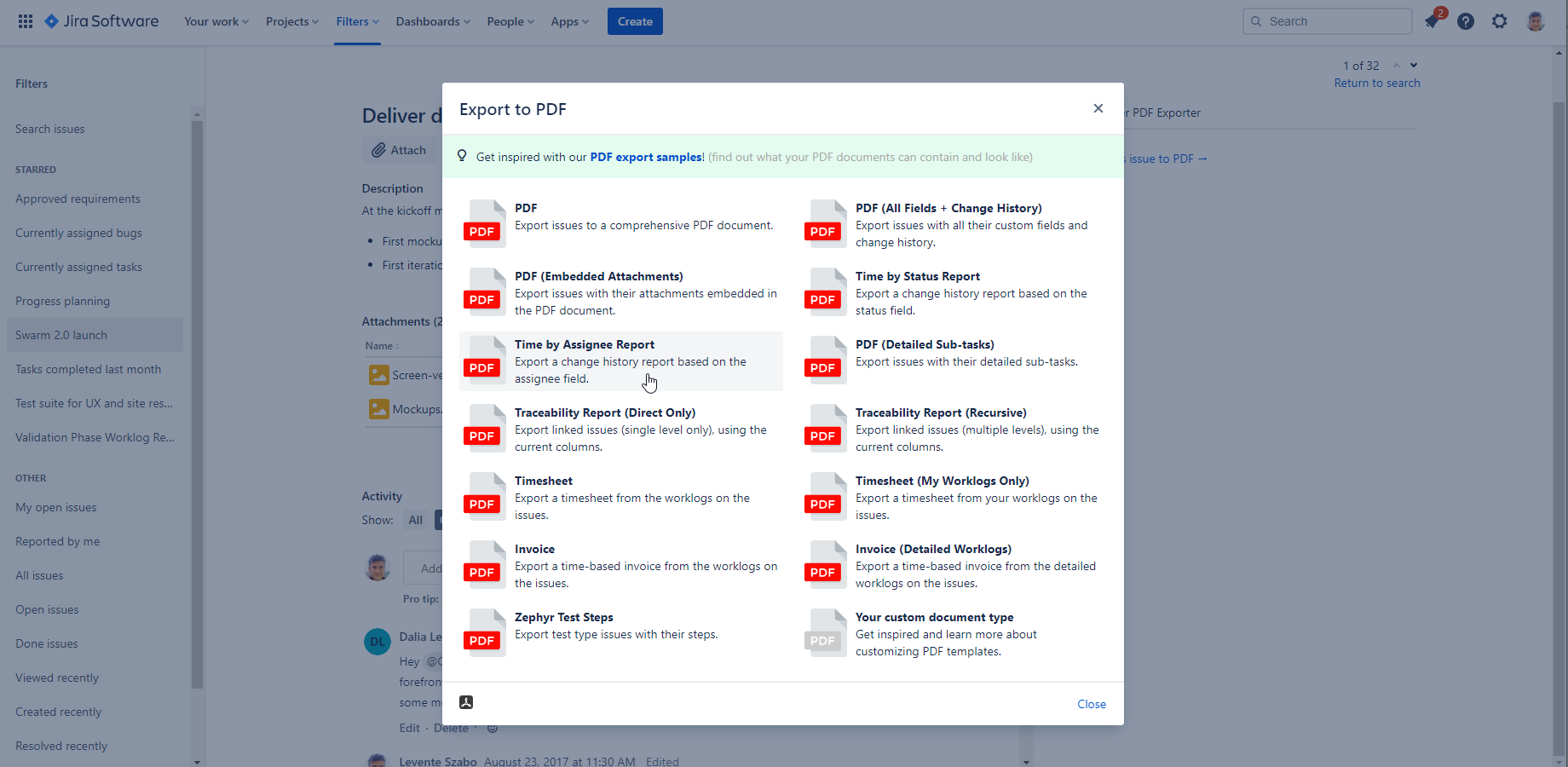
Task: Click Return to search link
Action: 1377,83
